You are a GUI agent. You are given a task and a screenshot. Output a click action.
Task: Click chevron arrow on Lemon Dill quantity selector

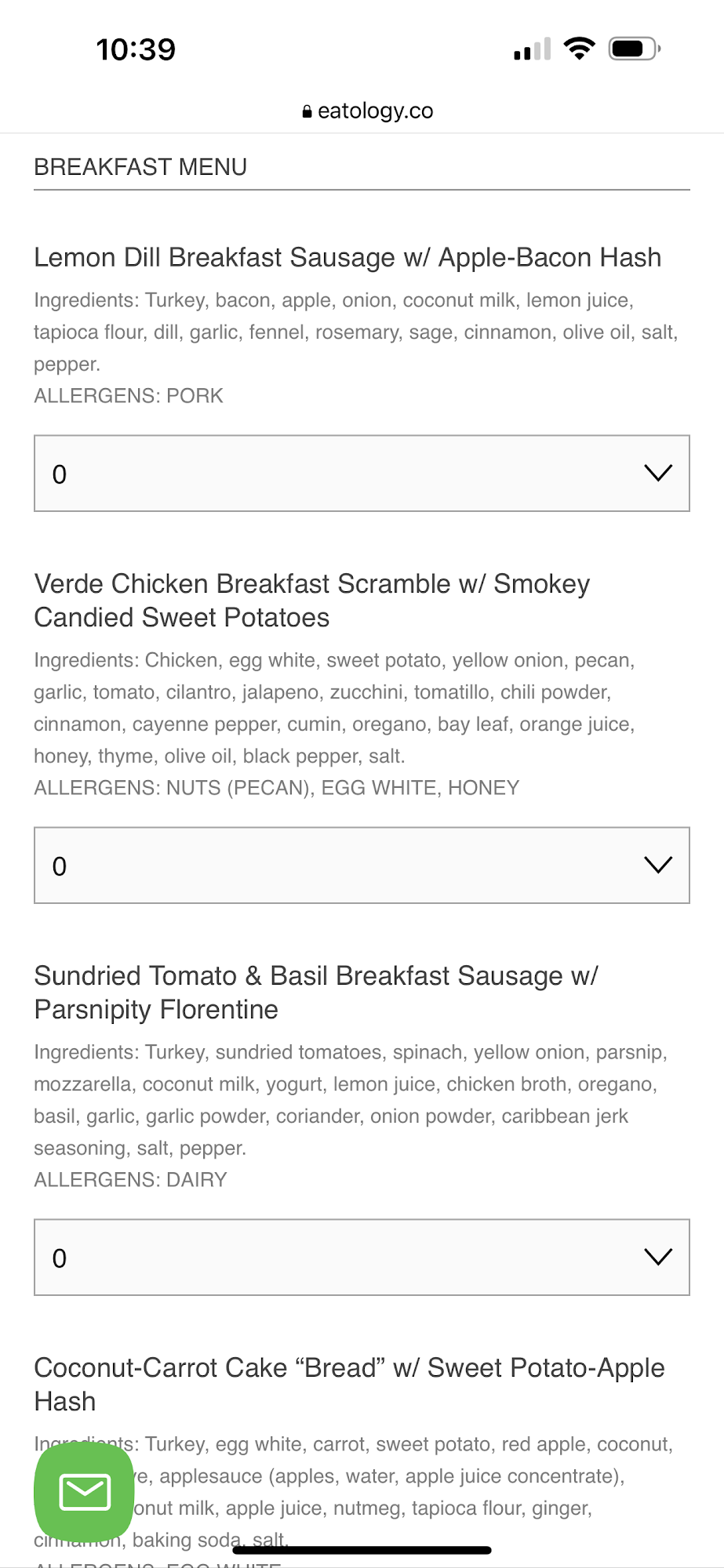(x=657, y=474)
